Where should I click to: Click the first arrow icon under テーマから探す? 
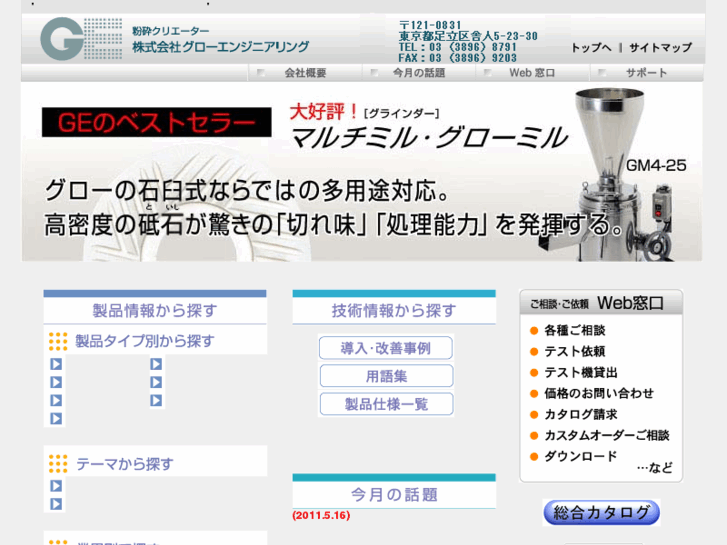click(x=56, y=486)
